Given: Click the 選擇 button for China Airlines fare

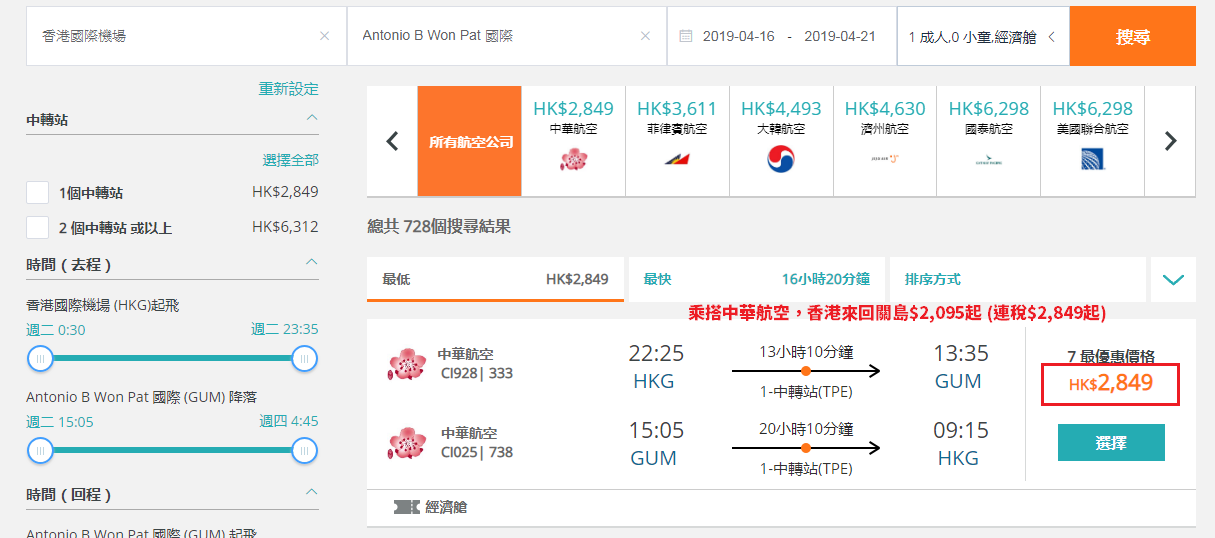Looking at the screenshot, I should (1111, 442).
